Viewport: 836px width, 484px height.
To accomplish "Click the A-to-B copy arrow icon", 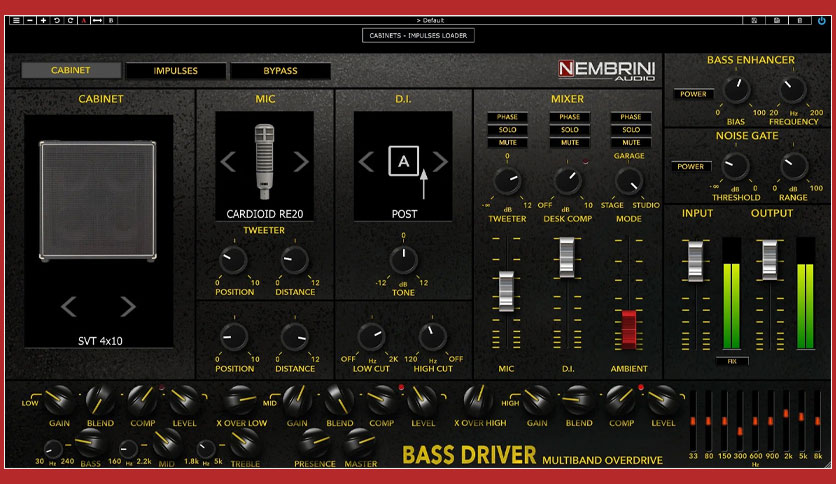I will 97,20.
